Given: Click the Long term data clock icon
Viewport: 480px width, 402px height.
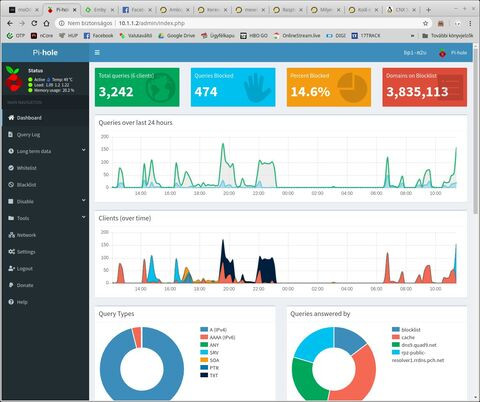Looking at the screenshot, I should point(11,151).
